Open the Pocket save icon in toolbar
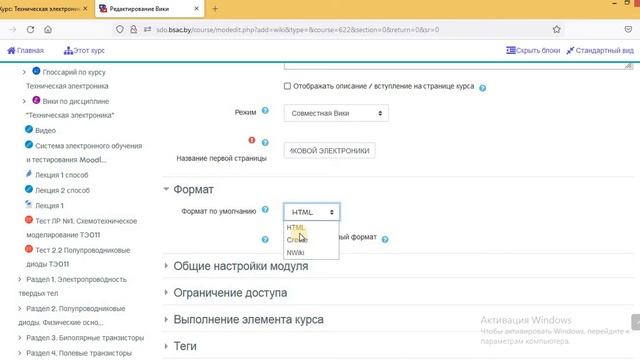 click(x=628, y=29)
